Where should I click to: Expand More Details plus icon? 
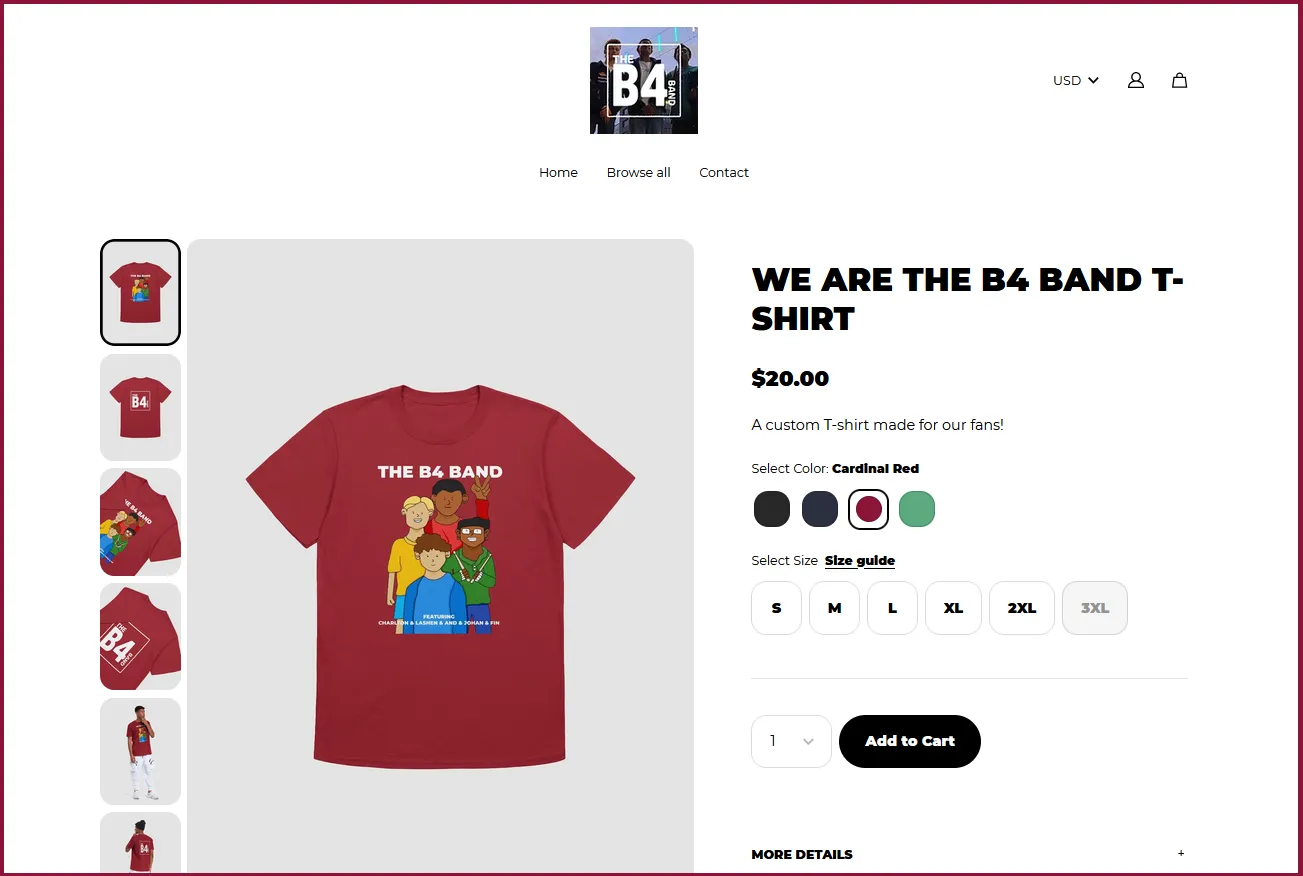(1181, 853)
